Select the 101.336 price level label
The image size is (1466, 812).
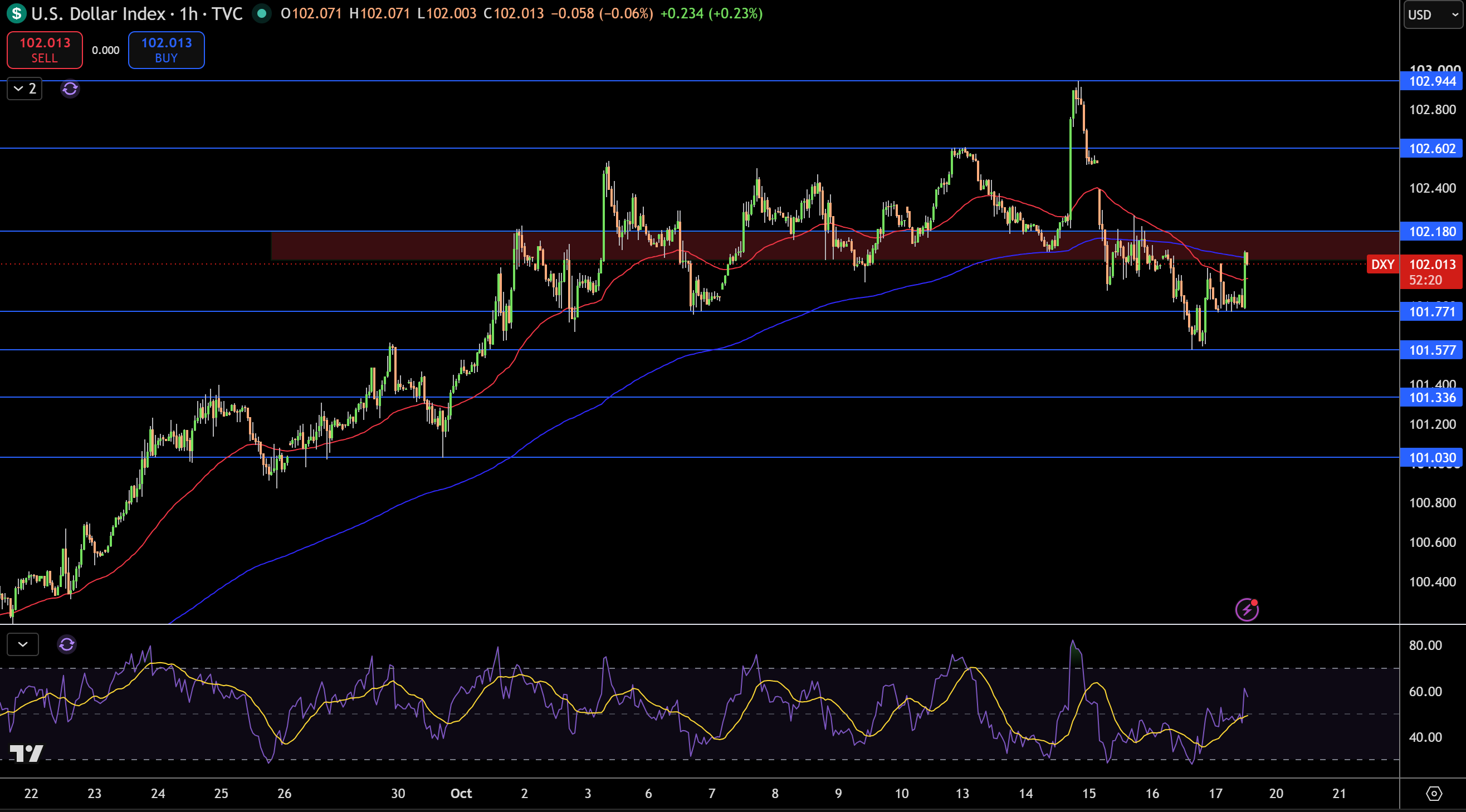tap(1431, 397)
